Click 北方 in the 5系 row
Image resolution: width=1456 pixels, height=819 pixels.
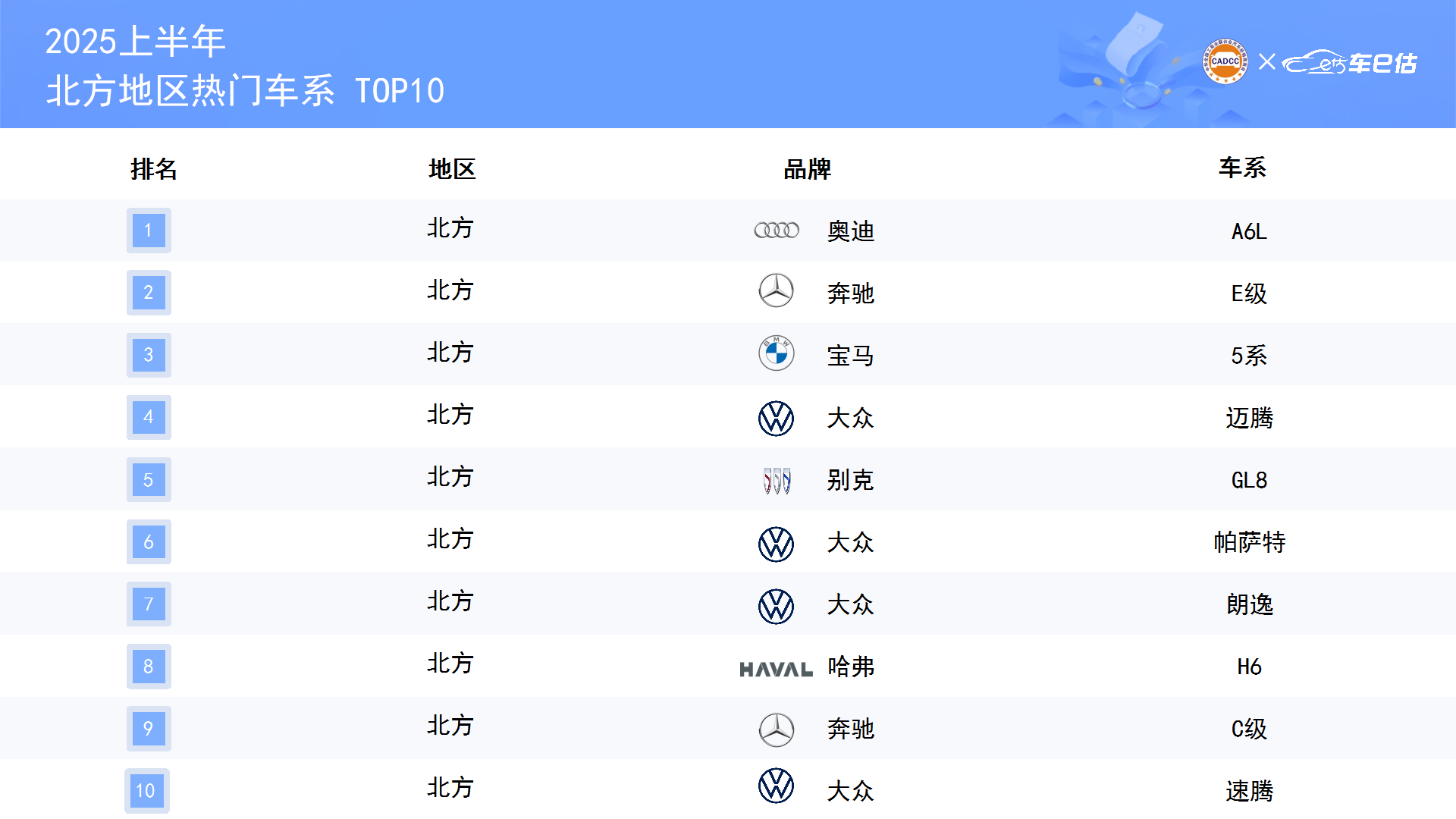(x=450, y=353)
